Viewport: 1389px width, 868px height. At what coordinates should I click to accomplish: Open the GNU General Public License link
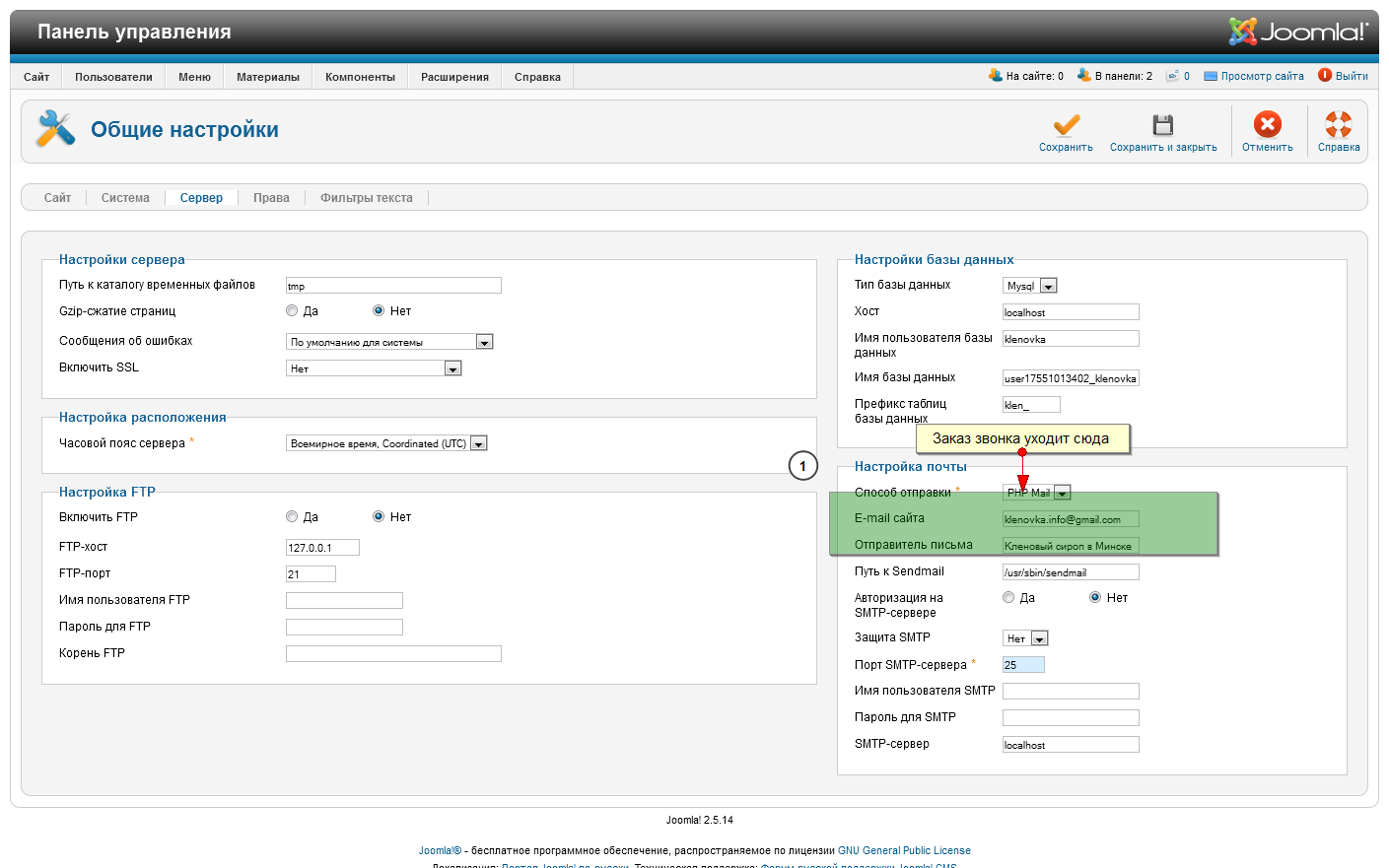(x=904, y=850)
